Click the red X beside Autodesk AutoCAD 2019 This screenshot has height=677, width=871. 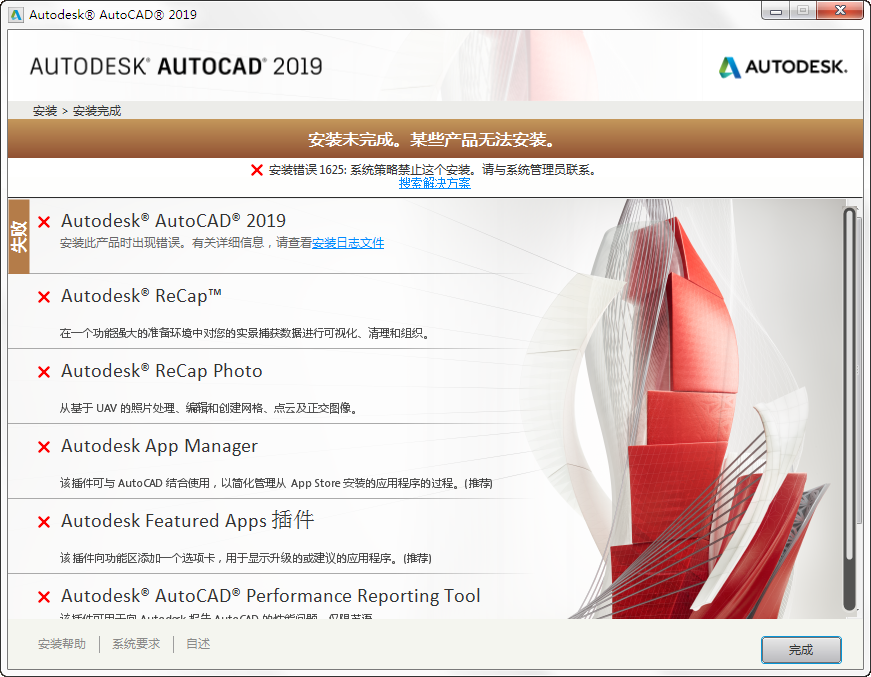(44, 222)
